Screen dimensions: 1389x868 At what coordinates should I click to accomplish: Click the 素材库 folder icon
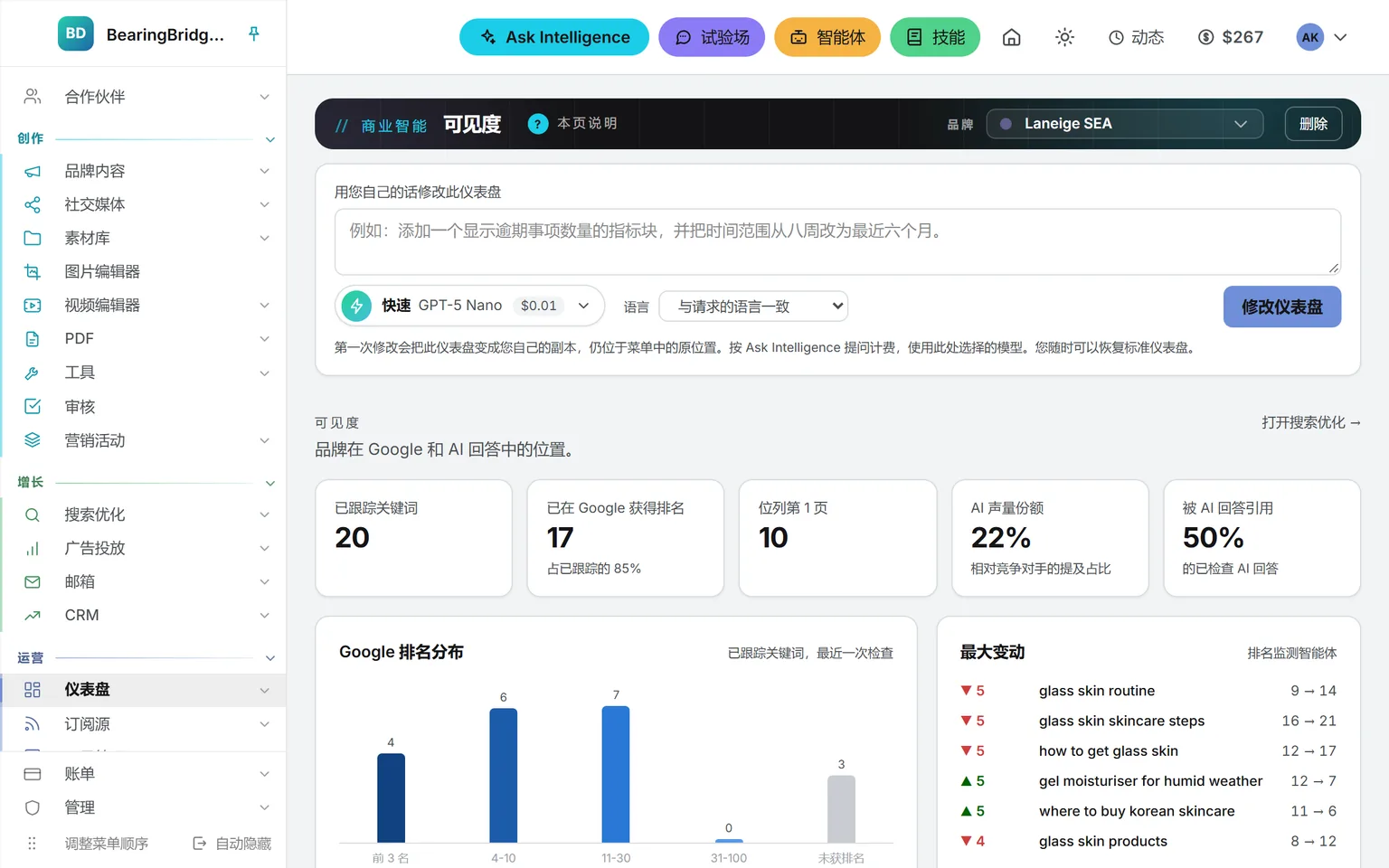click(33, 238)
